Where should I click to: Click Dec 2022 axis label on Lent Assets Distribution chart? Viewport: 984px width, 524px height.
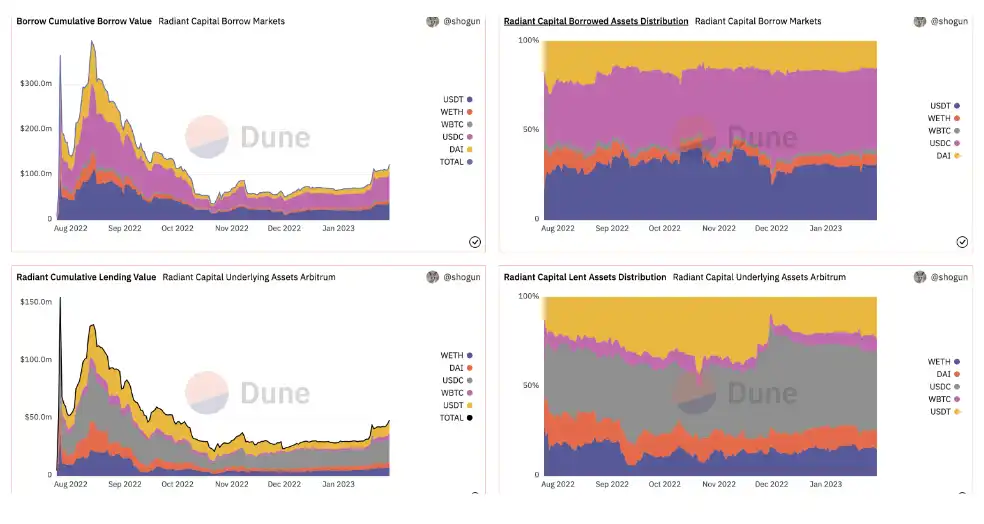point(771,484)
